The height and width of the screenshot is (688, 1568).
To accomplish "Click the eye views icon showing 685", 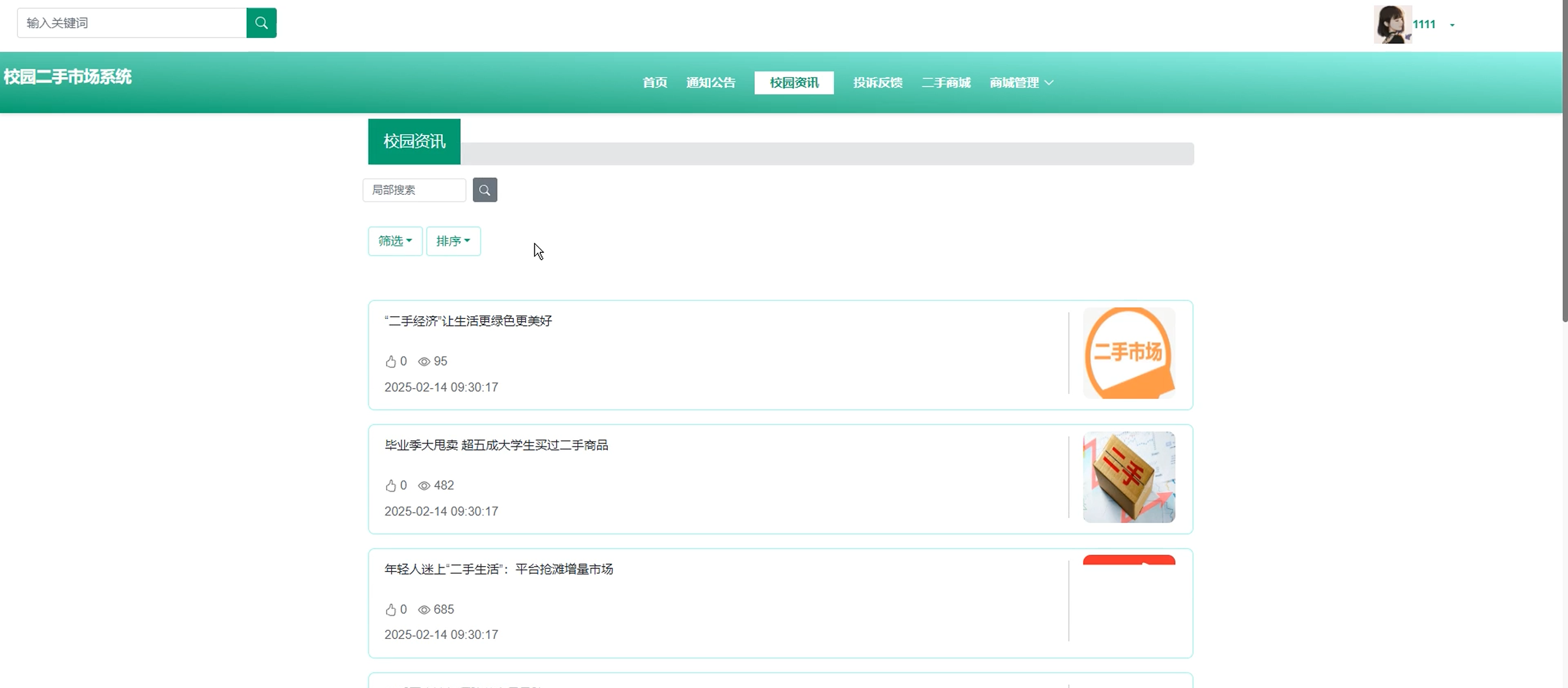I will (x=424, y=610).
